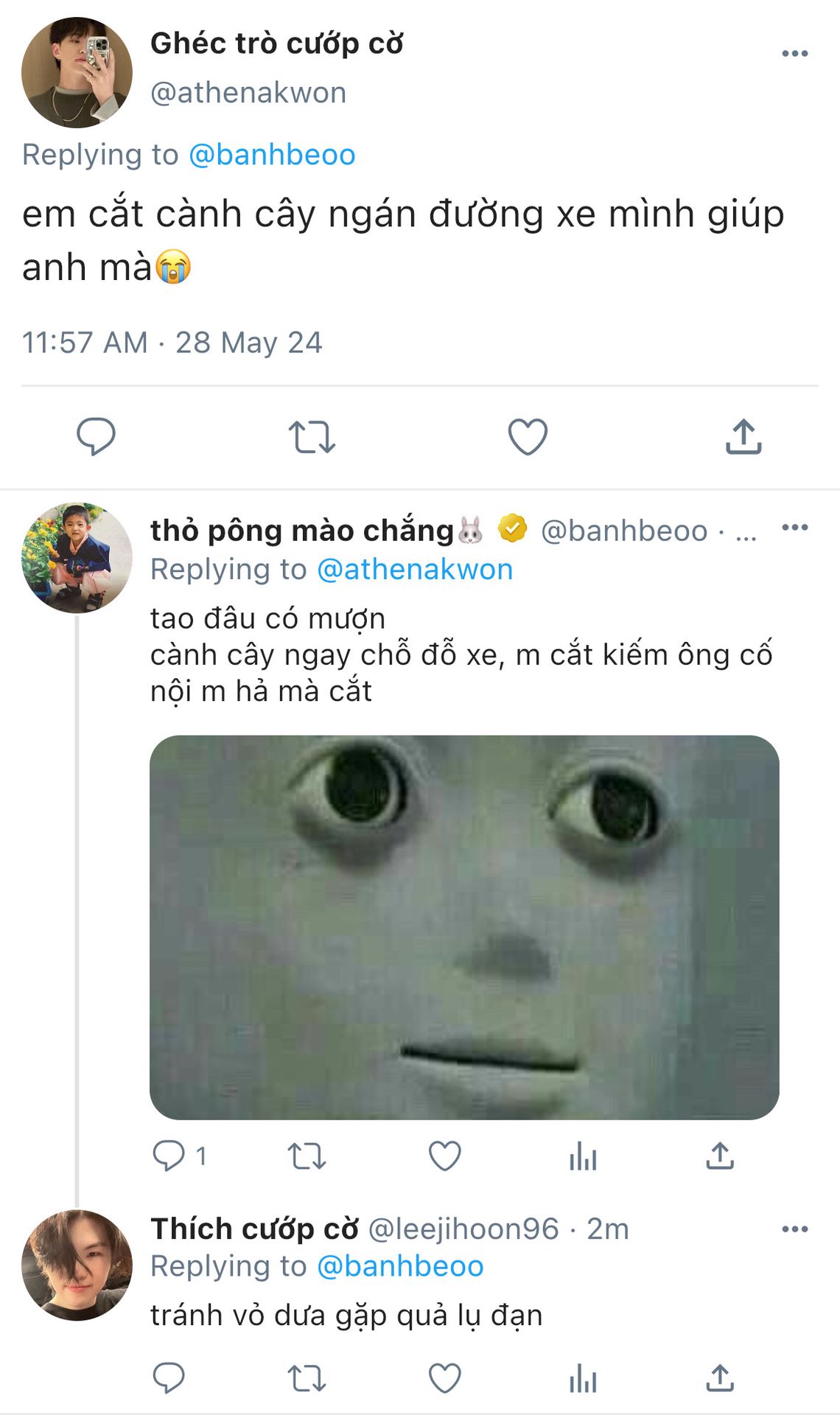Viewport: 840px width, 1415px height.
Task: Like banhbeoo's reply tweet
Action: [444, 1156]
